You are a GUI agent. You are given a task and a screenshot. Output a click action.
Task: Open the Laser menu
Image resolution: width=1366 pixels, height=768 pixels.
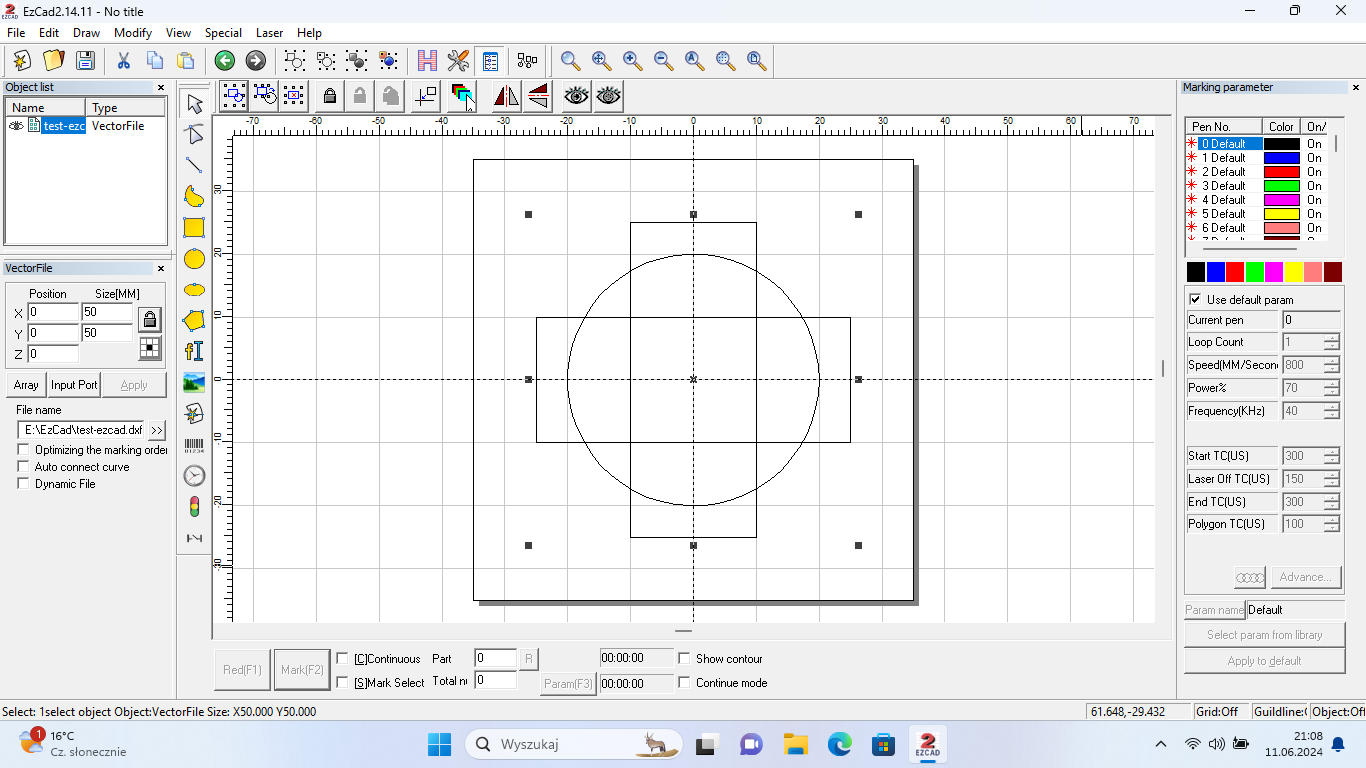click(269, 33)
